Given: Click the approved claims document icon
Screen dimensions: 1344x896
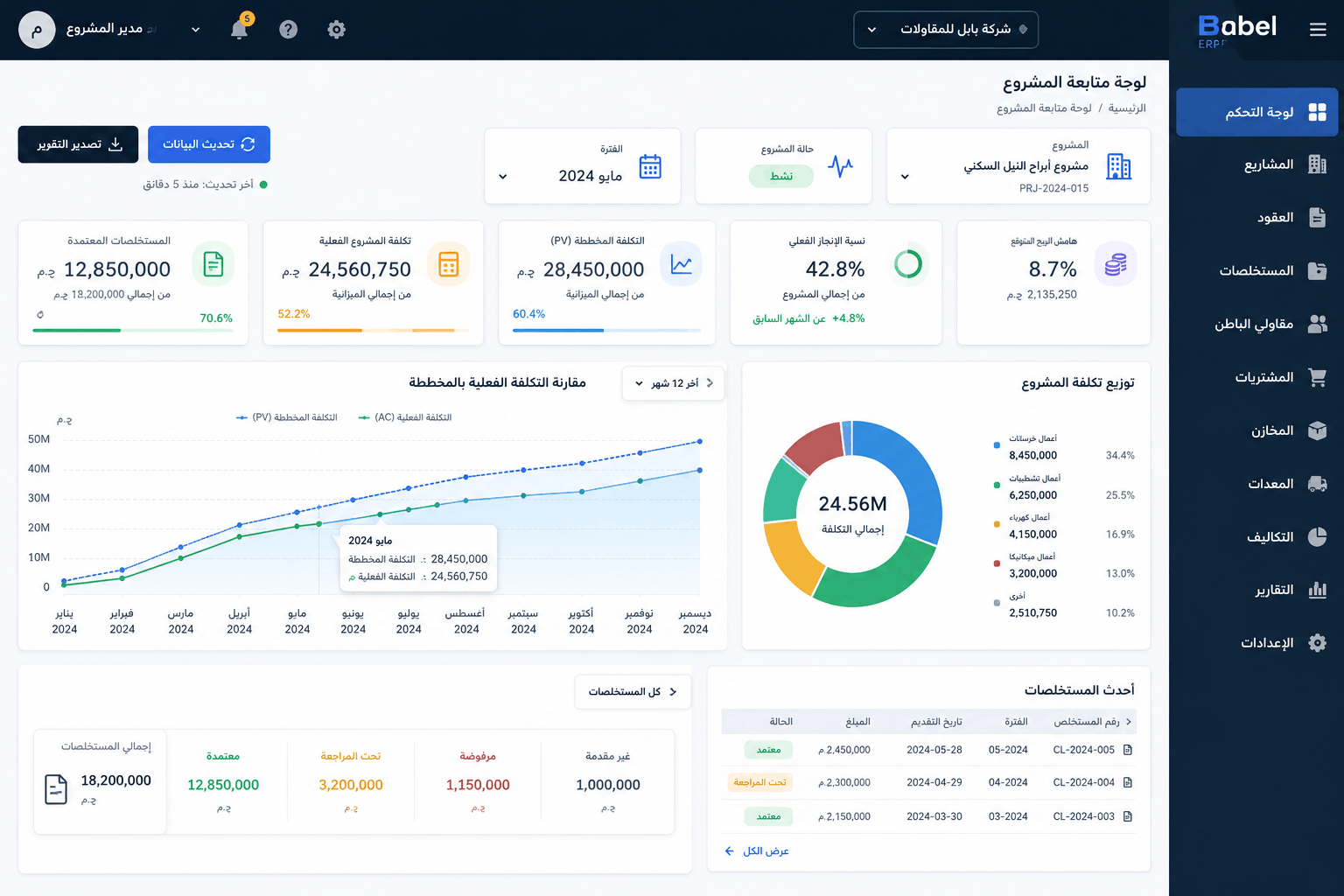Looking at the screenshot, I should point(213,263).
